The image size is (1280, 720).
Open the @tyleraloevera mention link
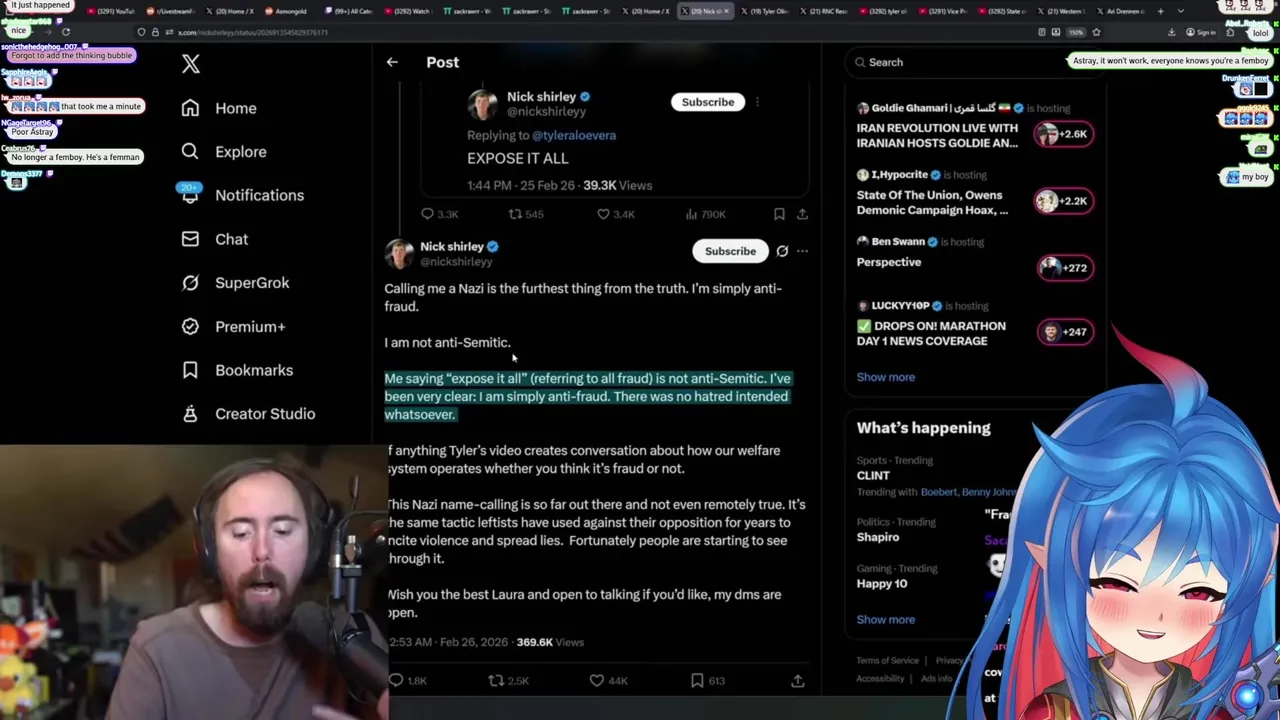(574, 135)
